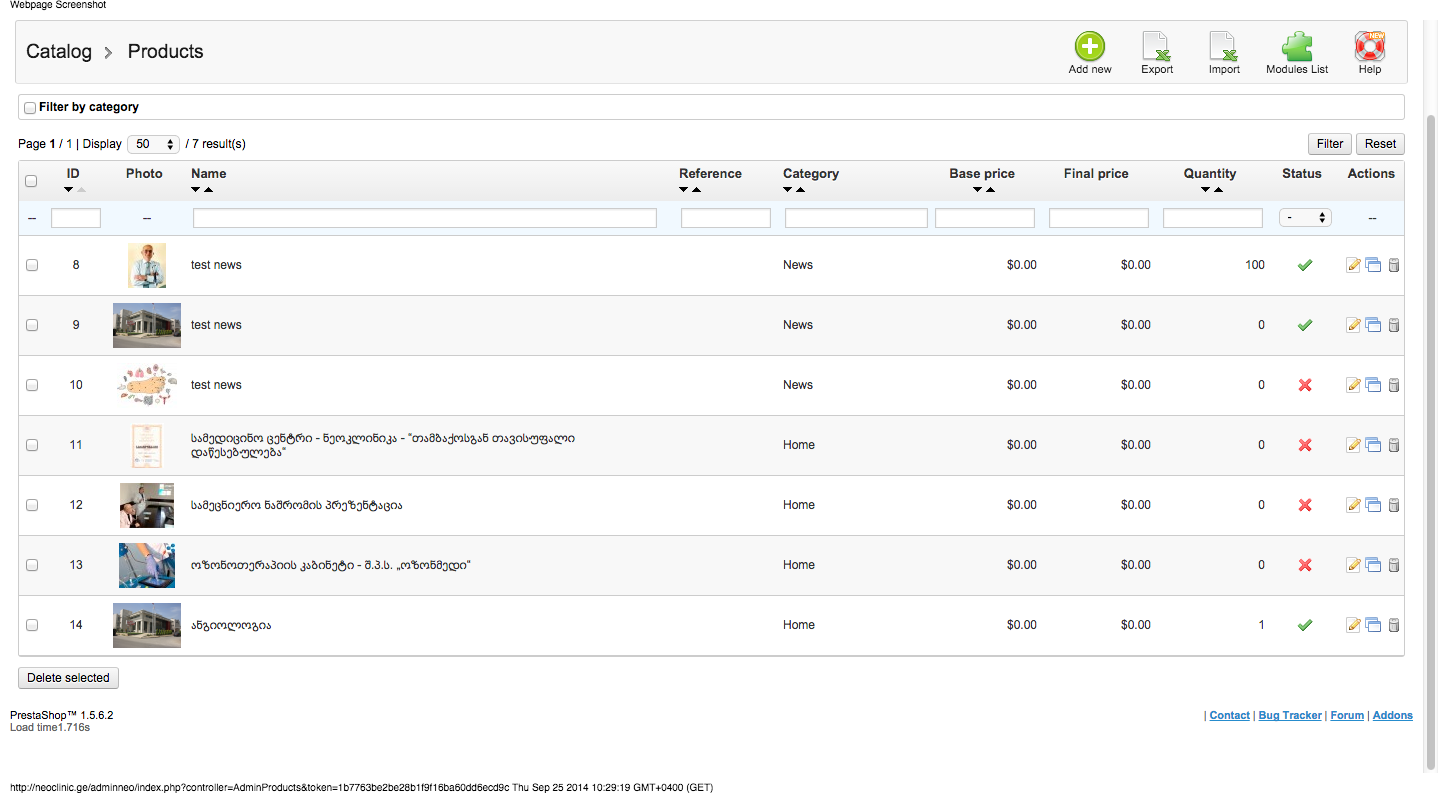Viewport: 1438px width, 793px height.
Task: Duplicate product with ID 11
Action: click(1373, 445)
